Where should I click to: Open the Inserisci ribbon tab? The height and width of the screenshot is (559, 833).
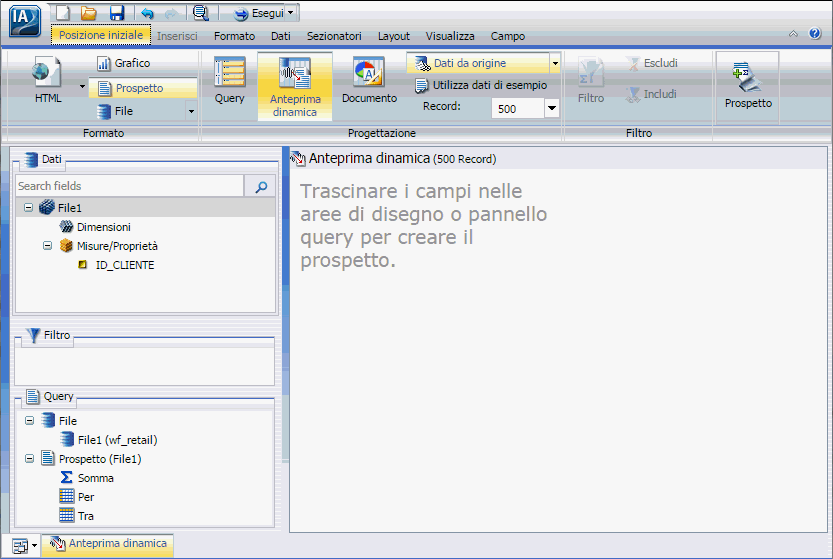[177, 36]
